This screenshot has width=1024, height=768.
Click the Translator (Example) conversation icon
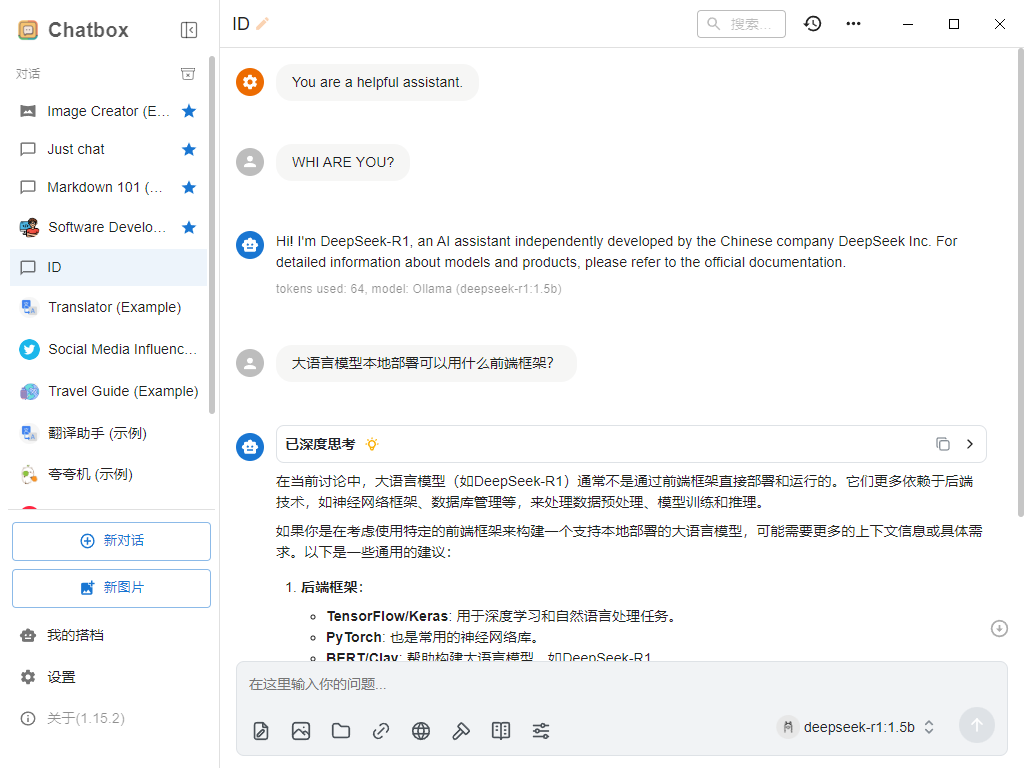click(29, 307)
